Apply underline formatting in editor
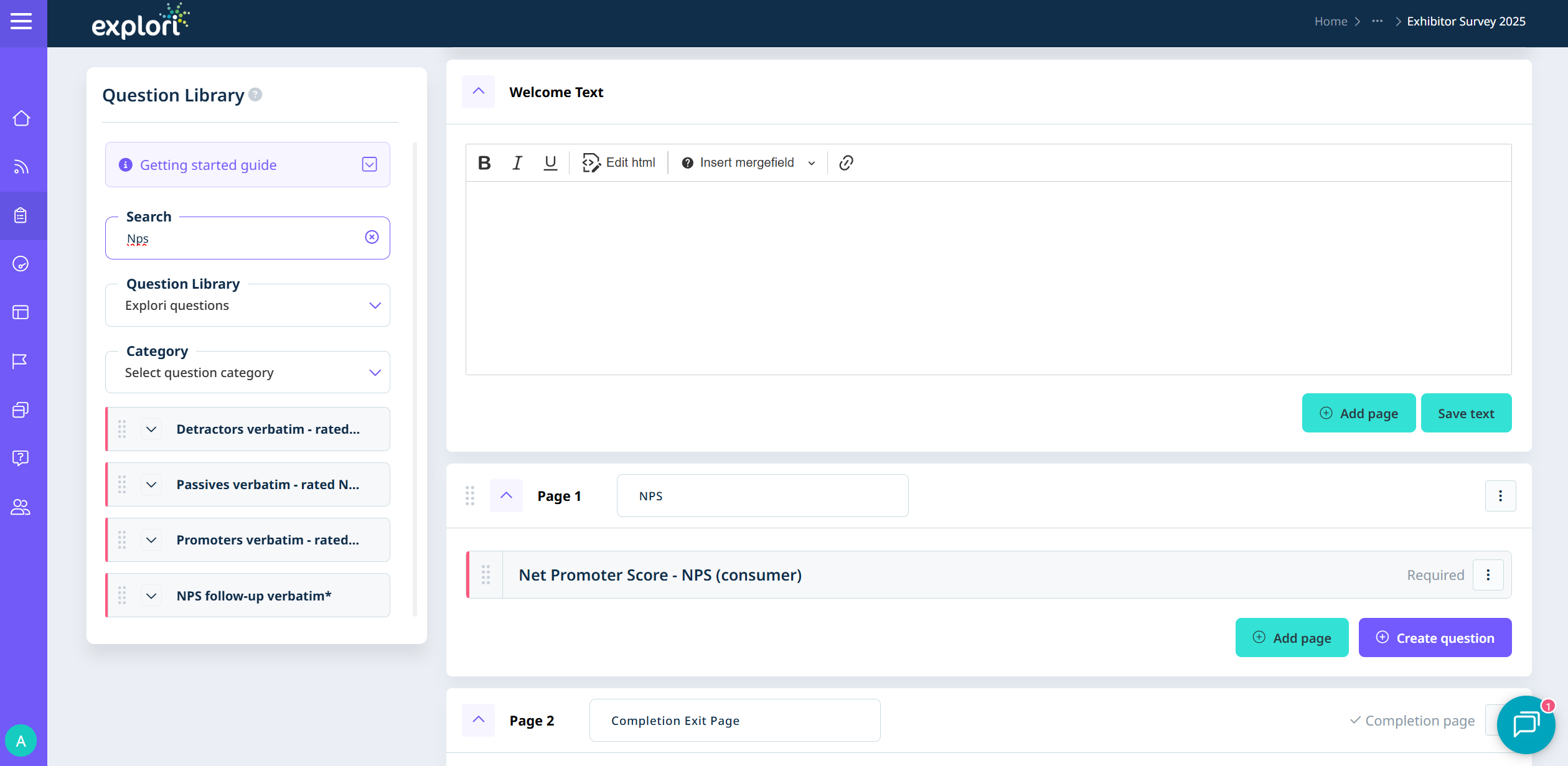Viewport: 1568px width, 766px height. (550, 163)
